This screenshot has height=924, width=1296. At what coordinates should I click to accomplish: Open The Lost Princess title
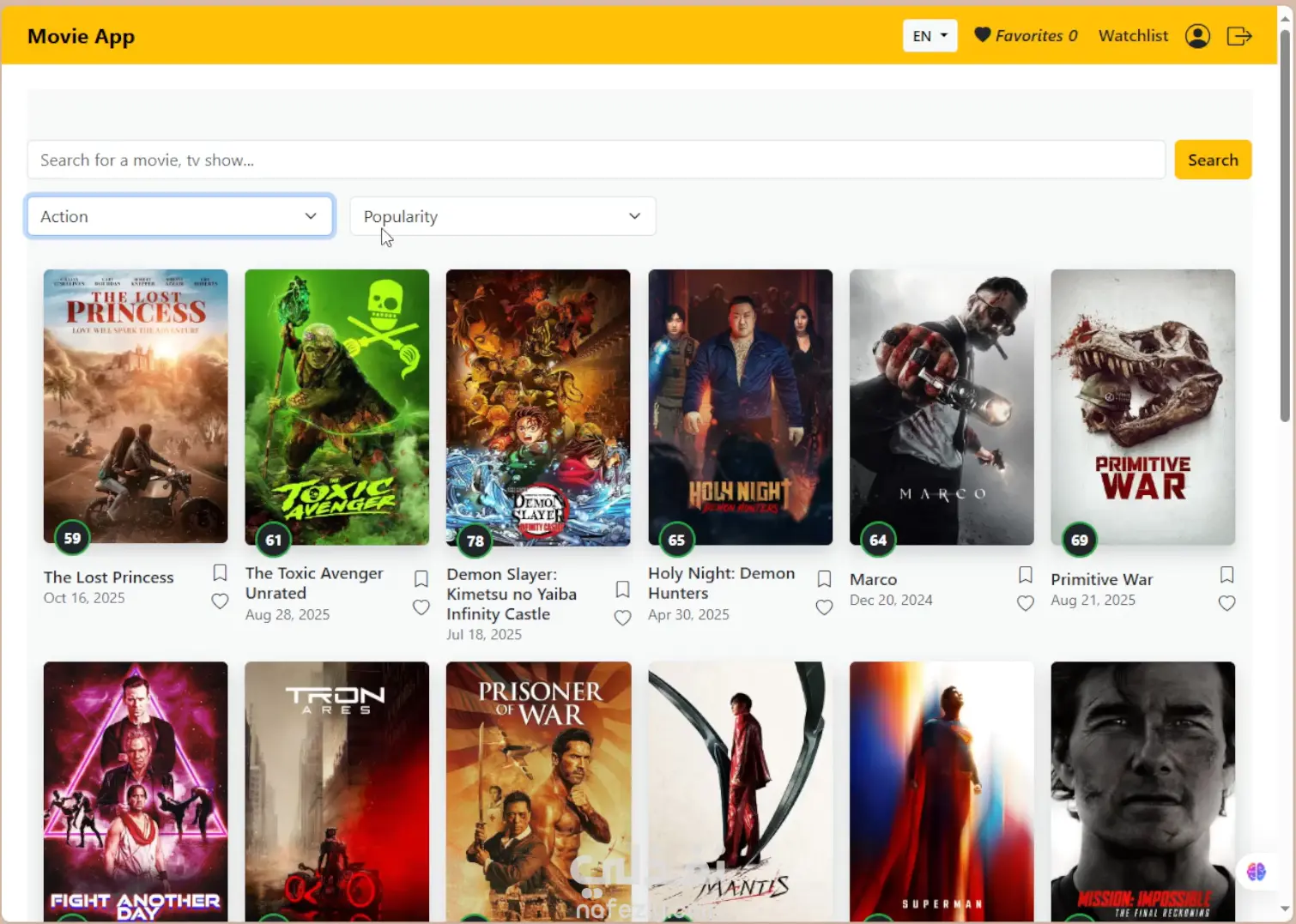click(x=109, y=577)
